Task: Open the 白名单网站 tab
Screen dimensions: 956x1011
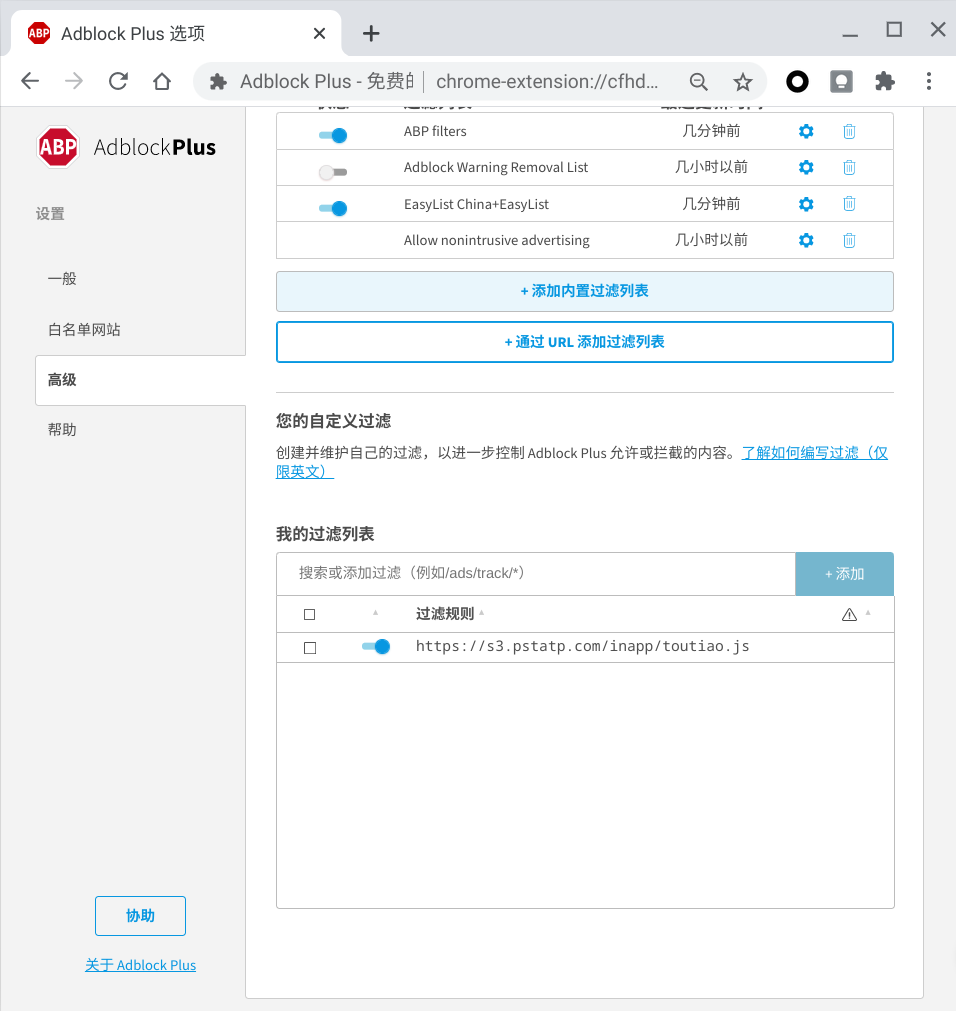Action: 84,329
